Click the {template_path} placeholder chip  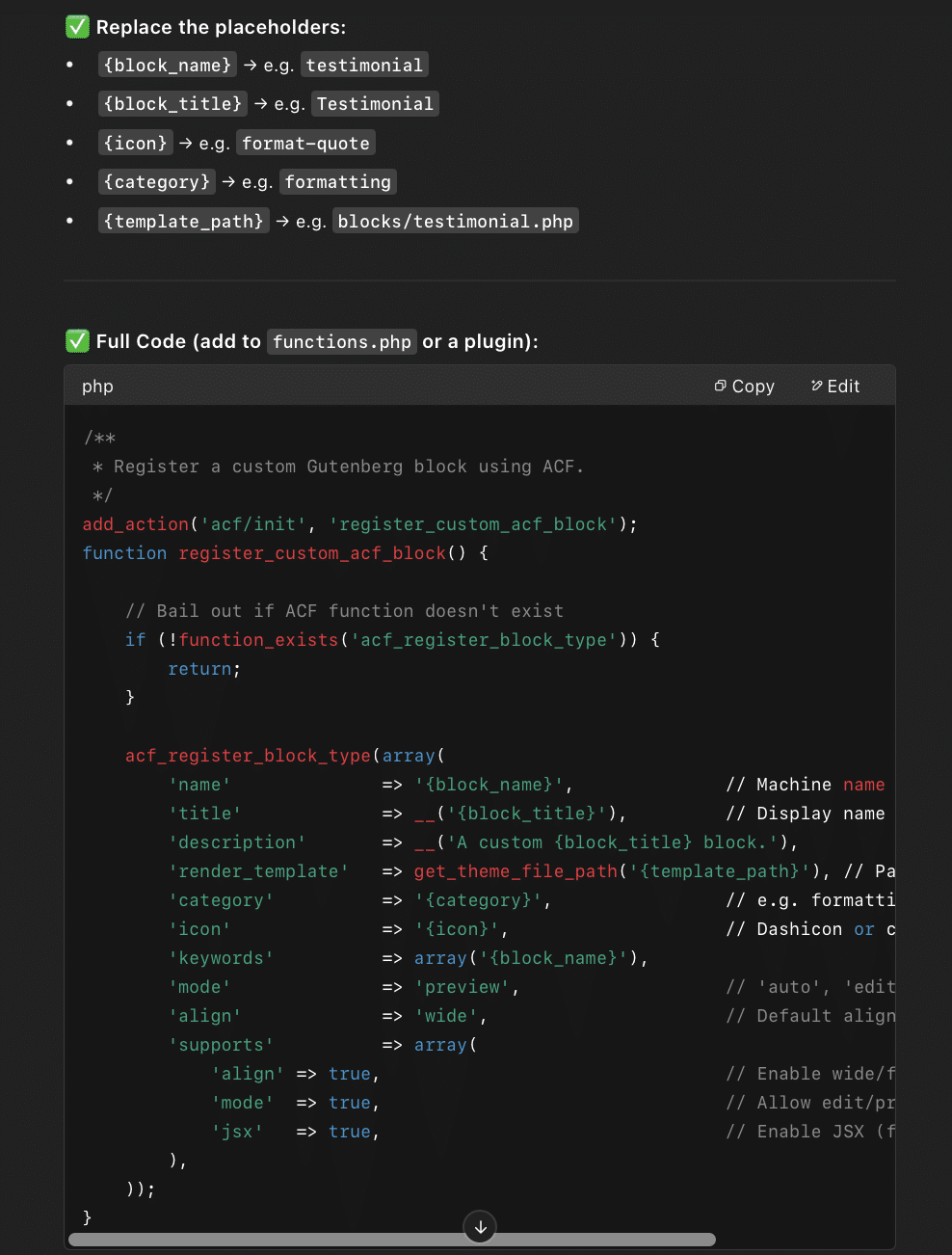tap(183, 221)
